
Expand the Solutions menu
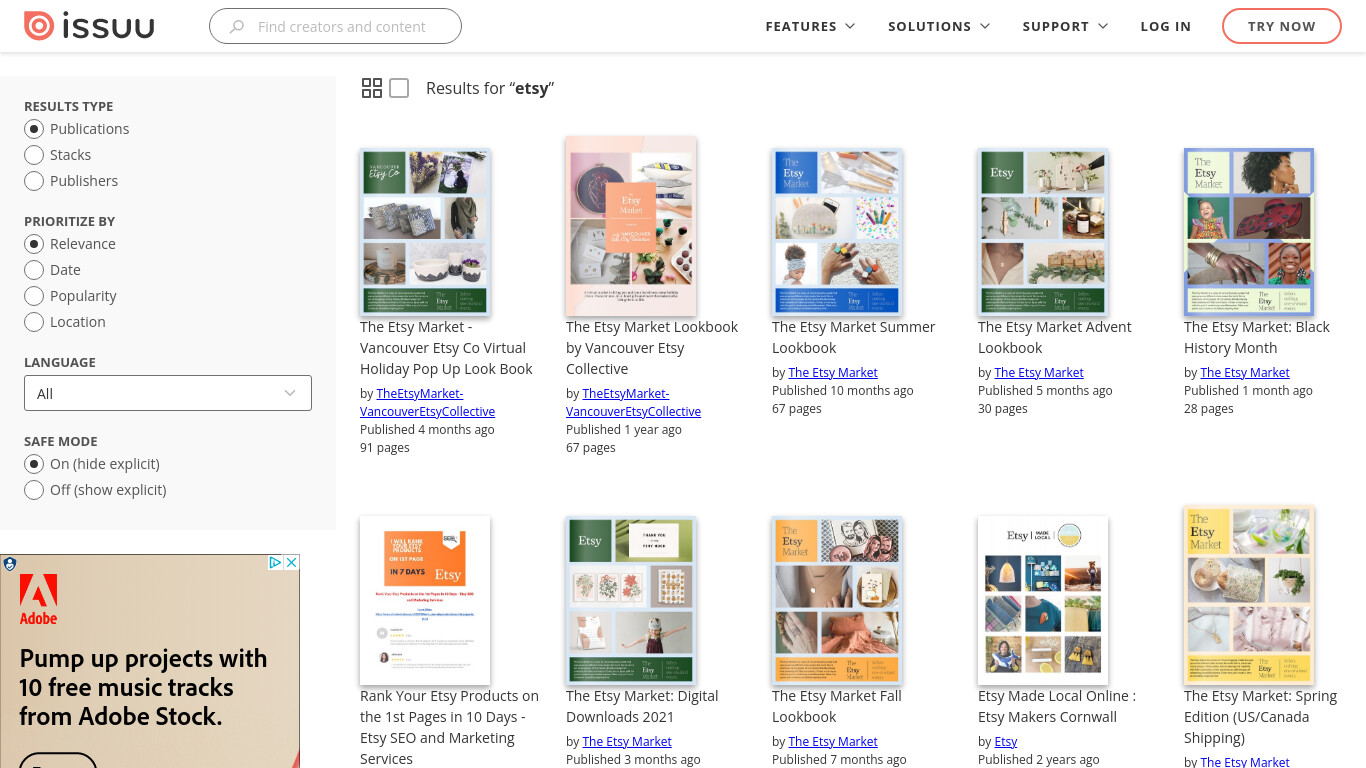(939, 27)
